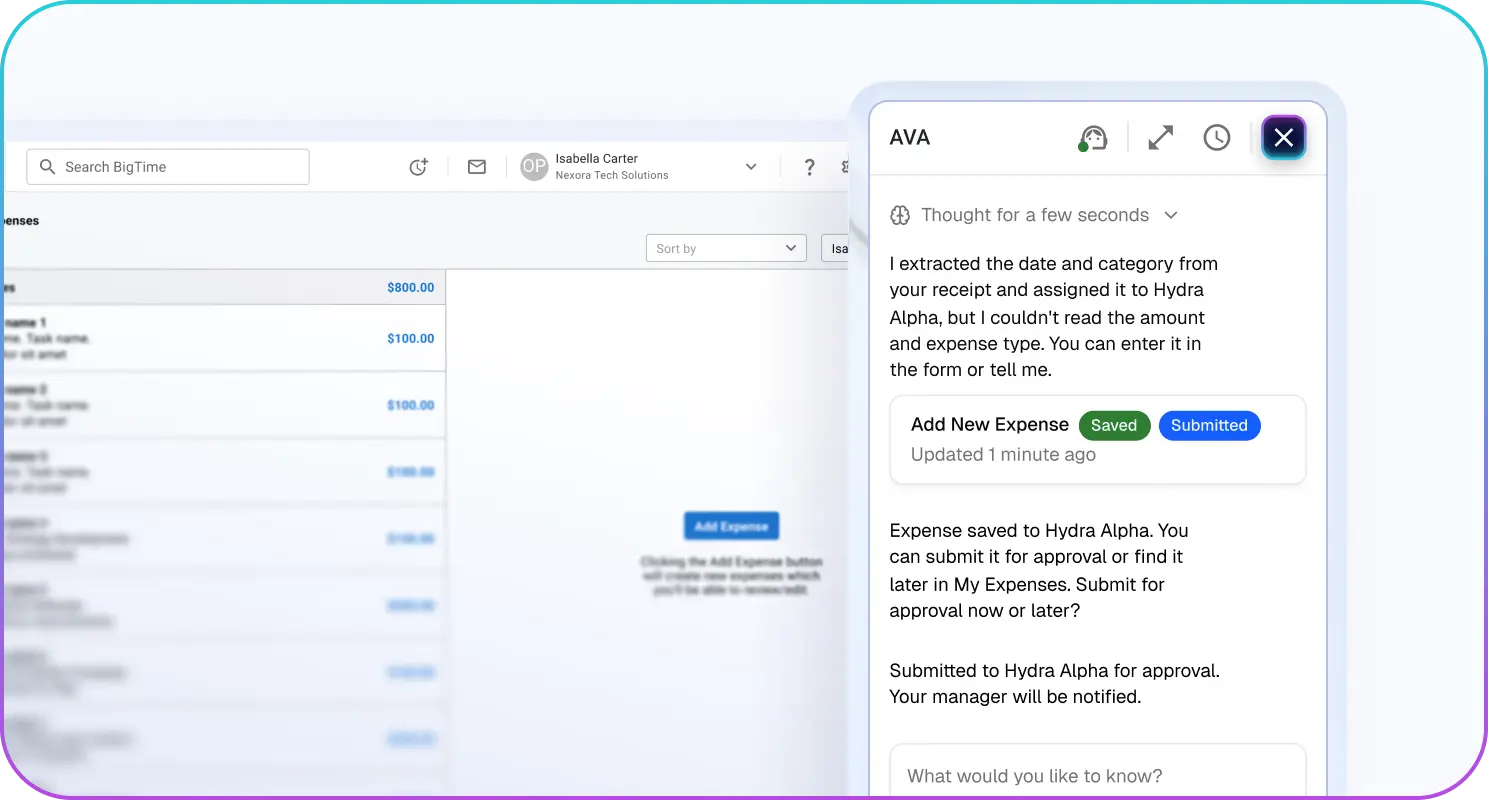
Task: Open Isabella Carter account dropdown
Action: point(751,167)
